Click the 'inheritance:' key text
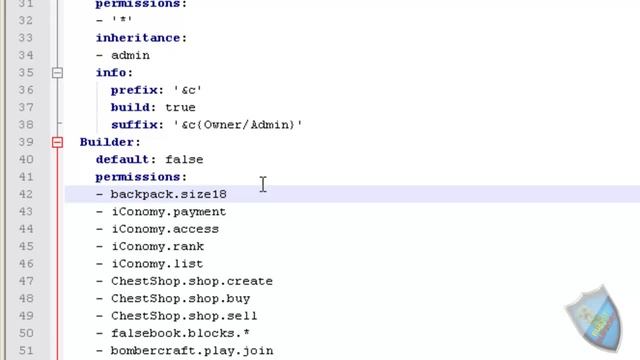The image size is (640, 360). (141, 38)
